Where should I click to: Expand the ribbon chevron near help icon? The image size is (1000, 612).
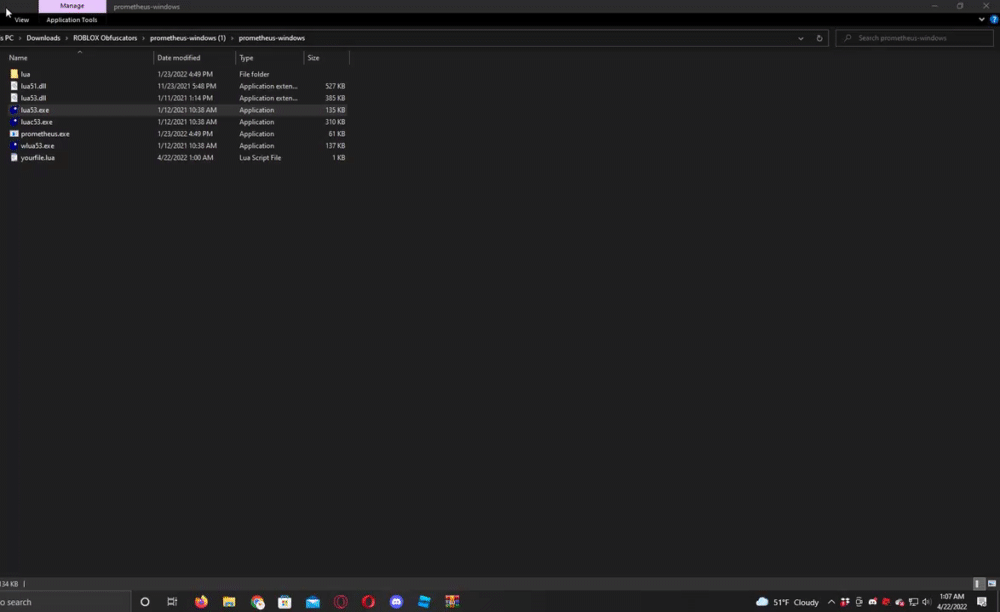tap(982, 20)
